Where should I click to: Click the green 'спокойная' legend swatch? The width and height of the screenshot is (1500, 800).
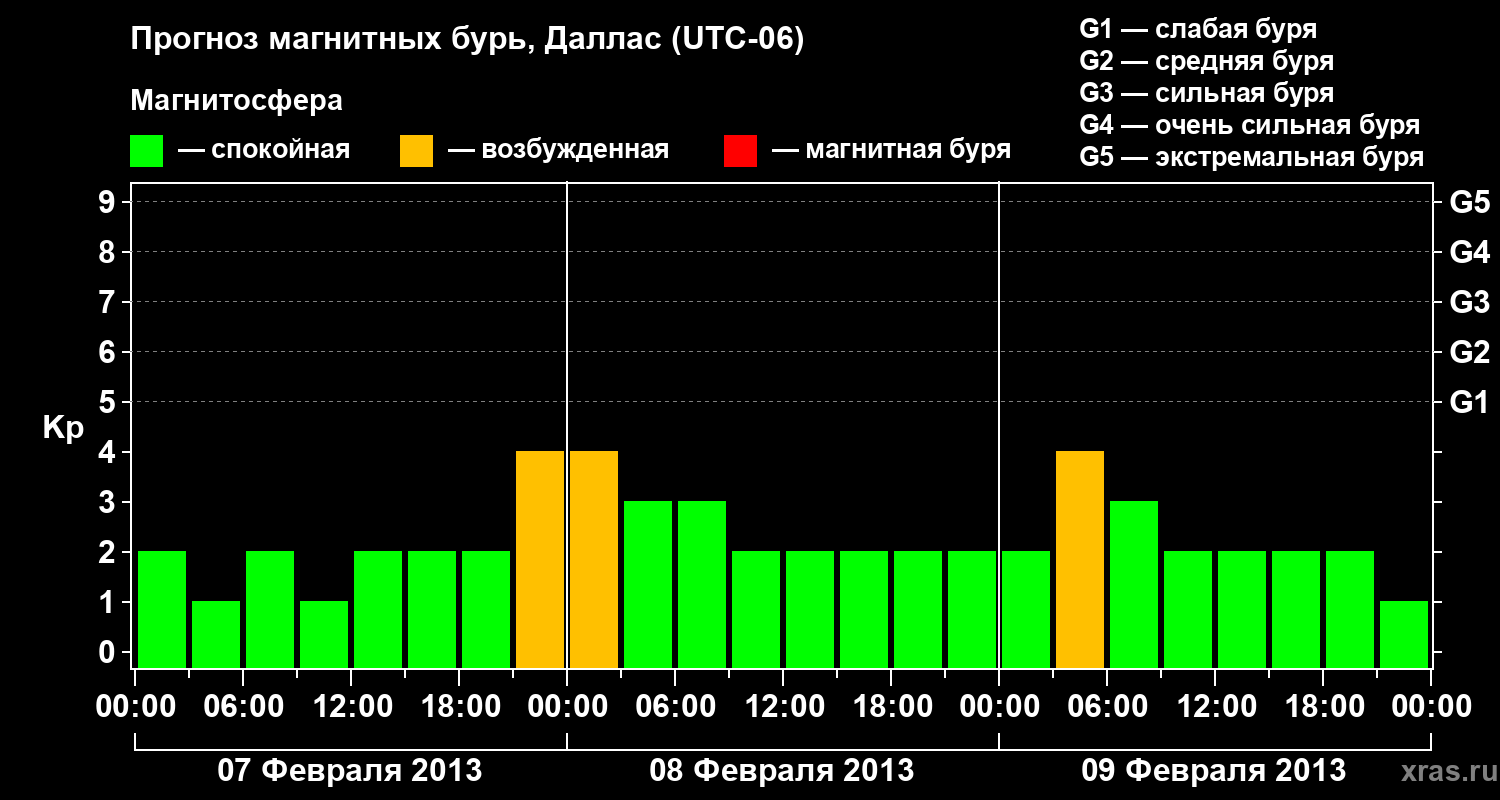coord(147,151)
